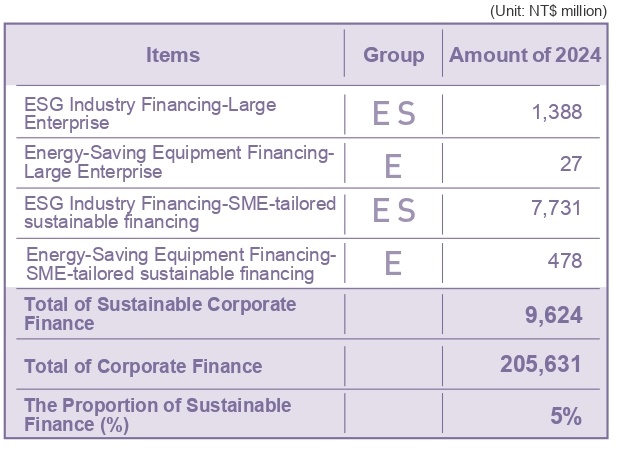
Task: Click Energy-Saving Equipment Financing-SME-tailored row label
Action: tap(181, 263)
